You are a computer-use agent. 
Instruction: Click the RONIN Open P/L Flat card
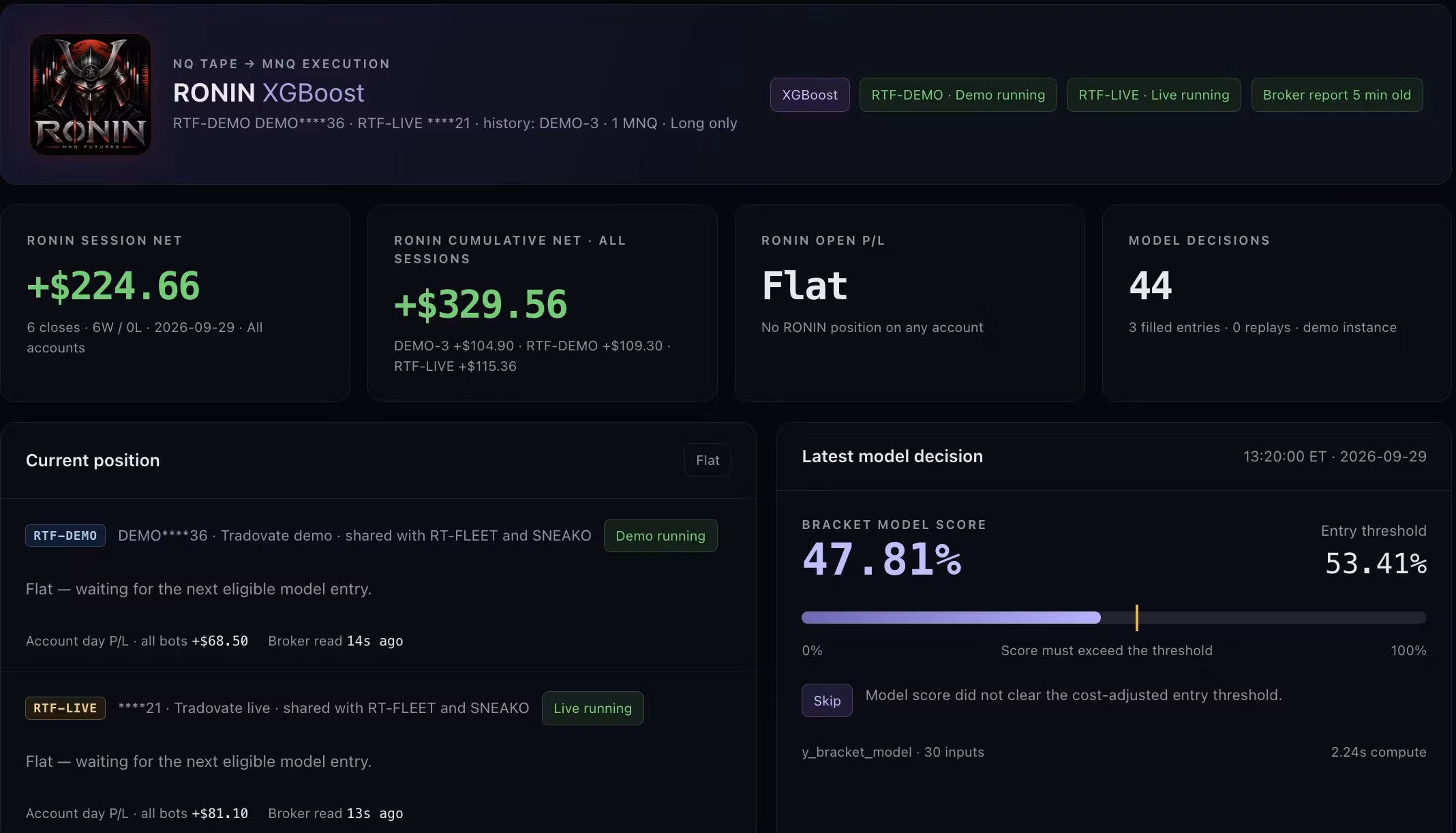click(x=910, y=303)
